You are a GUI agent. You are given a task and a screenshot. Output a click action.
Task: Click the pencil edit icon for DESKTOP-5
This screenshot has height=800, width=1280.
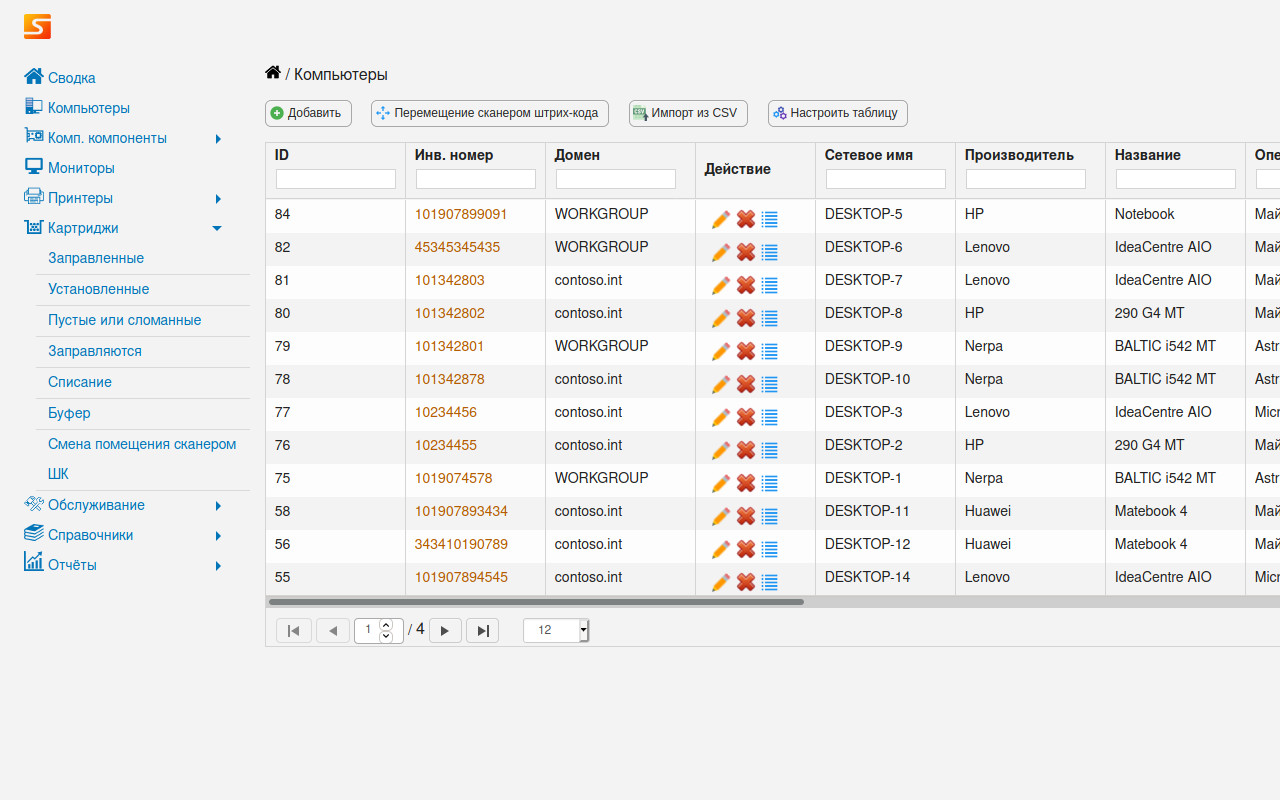click(720, 220)
